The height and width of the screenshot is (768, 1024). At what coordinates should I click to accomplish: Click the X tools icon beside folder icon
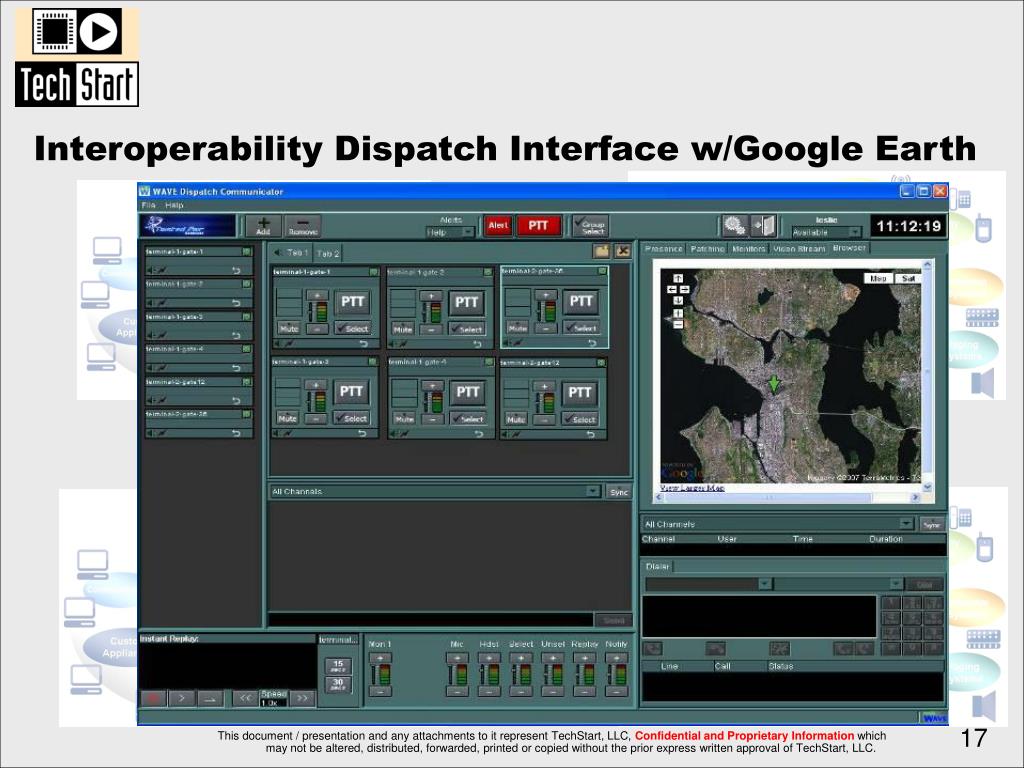point(623,251)
